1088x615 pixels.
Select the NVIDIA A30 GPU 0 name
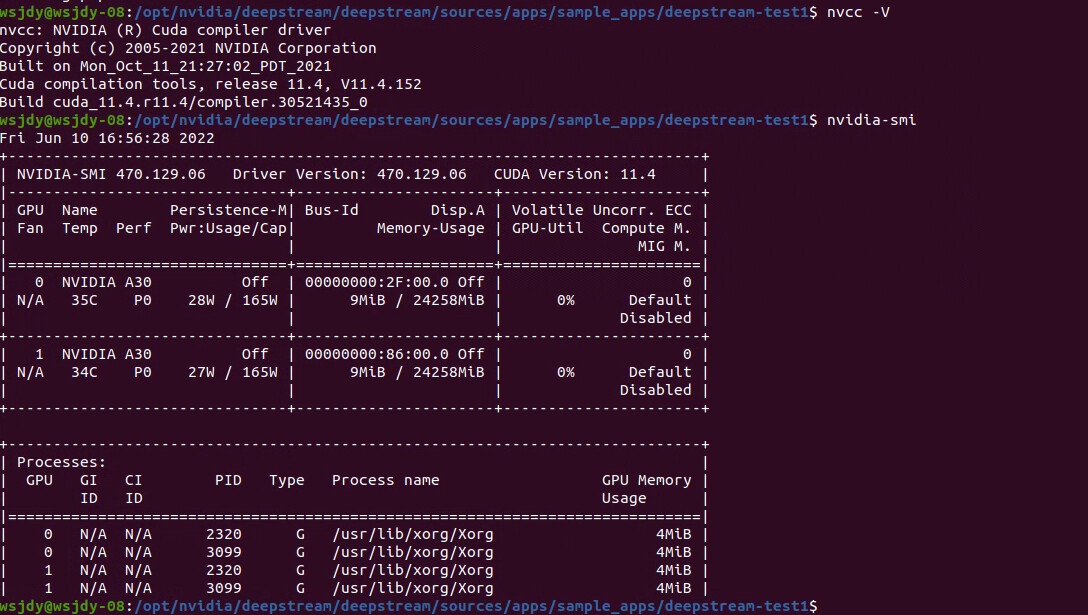104,281
